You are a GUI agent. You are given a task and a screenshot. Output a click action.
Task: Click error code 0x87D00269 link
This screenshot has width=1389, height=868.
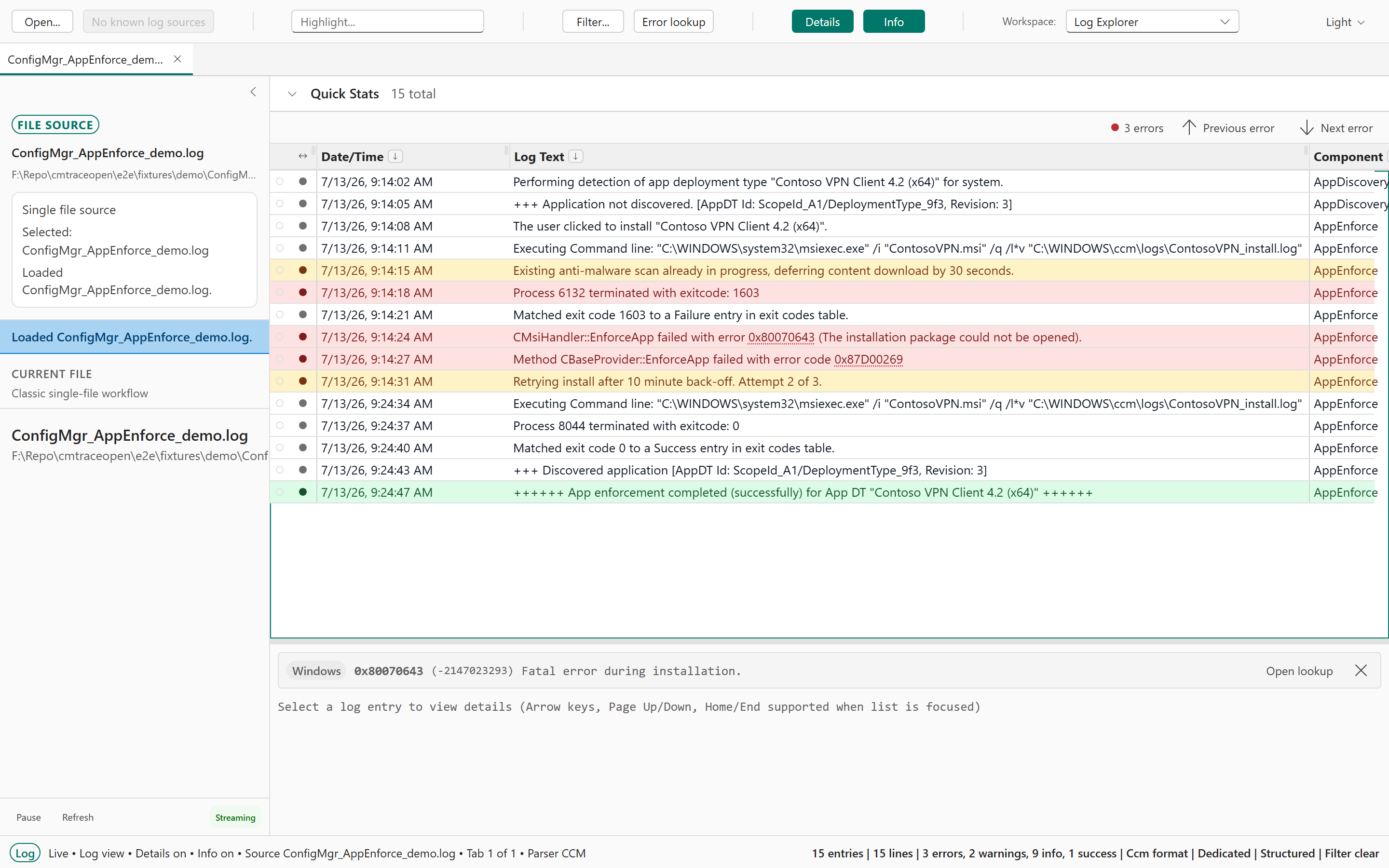click(x=868, y=359)
